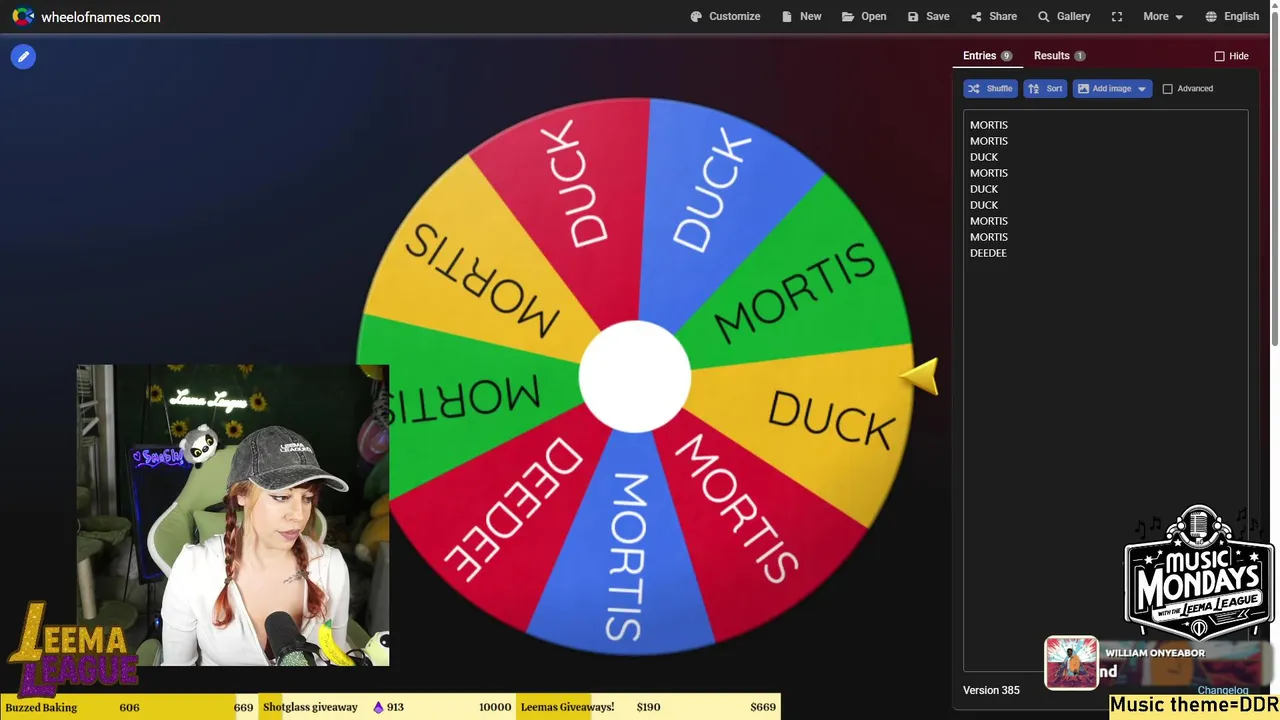
Task: Open the Gallery search
Action: pyautogui.click(x=1064, y=16)
